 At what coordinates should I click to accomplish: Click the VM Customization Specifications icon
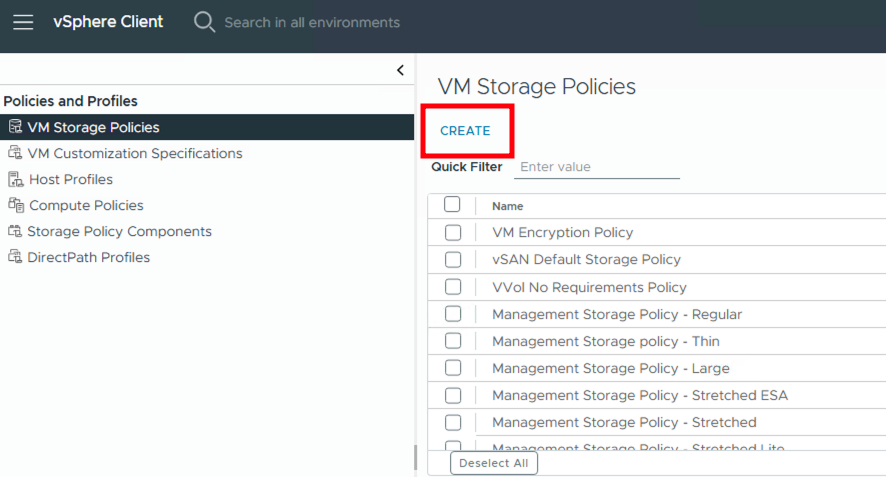click(15, 153)
